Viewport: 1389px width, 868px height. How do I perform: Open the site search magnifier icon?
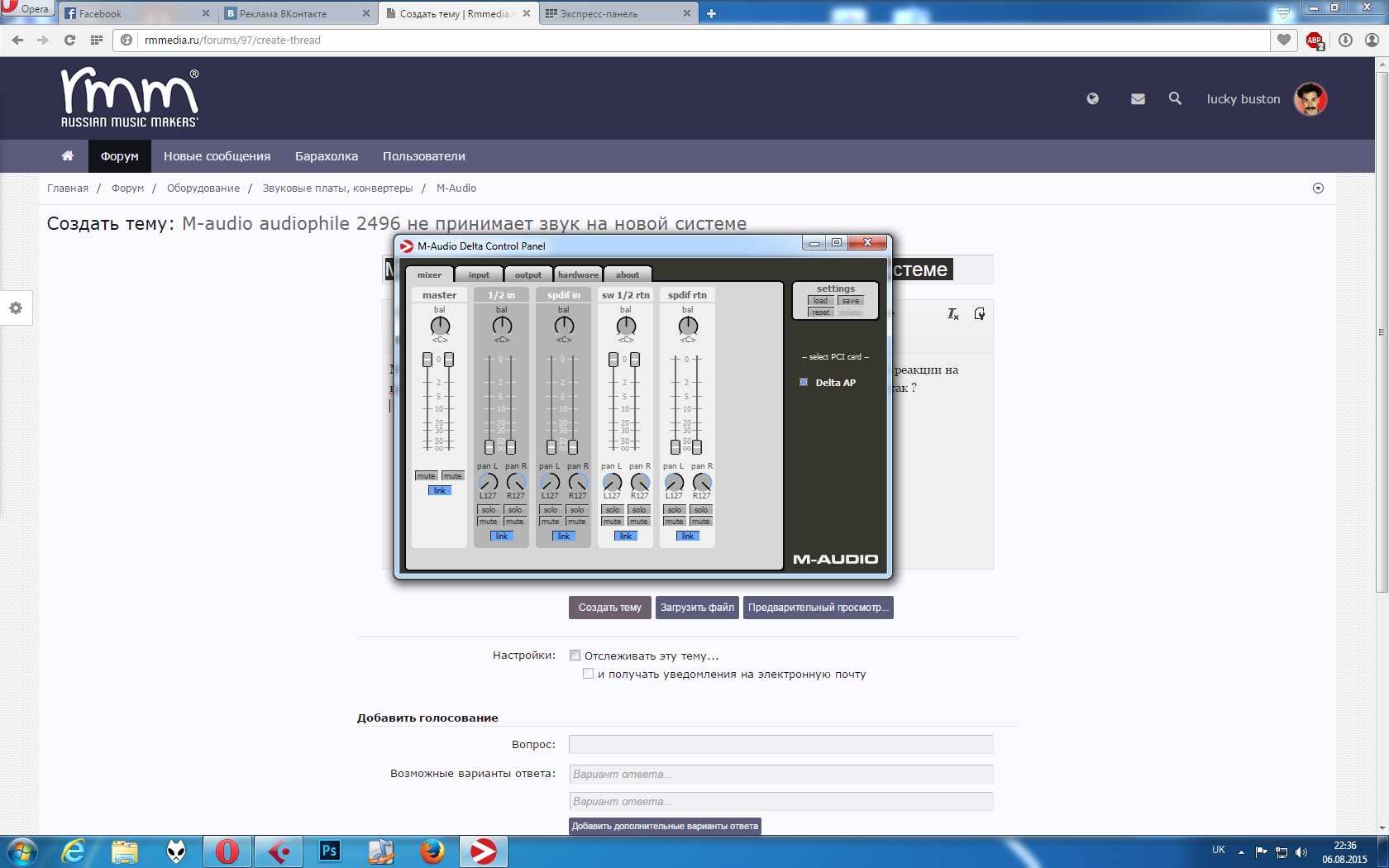pyautogui.click(x=1175, y=98)
